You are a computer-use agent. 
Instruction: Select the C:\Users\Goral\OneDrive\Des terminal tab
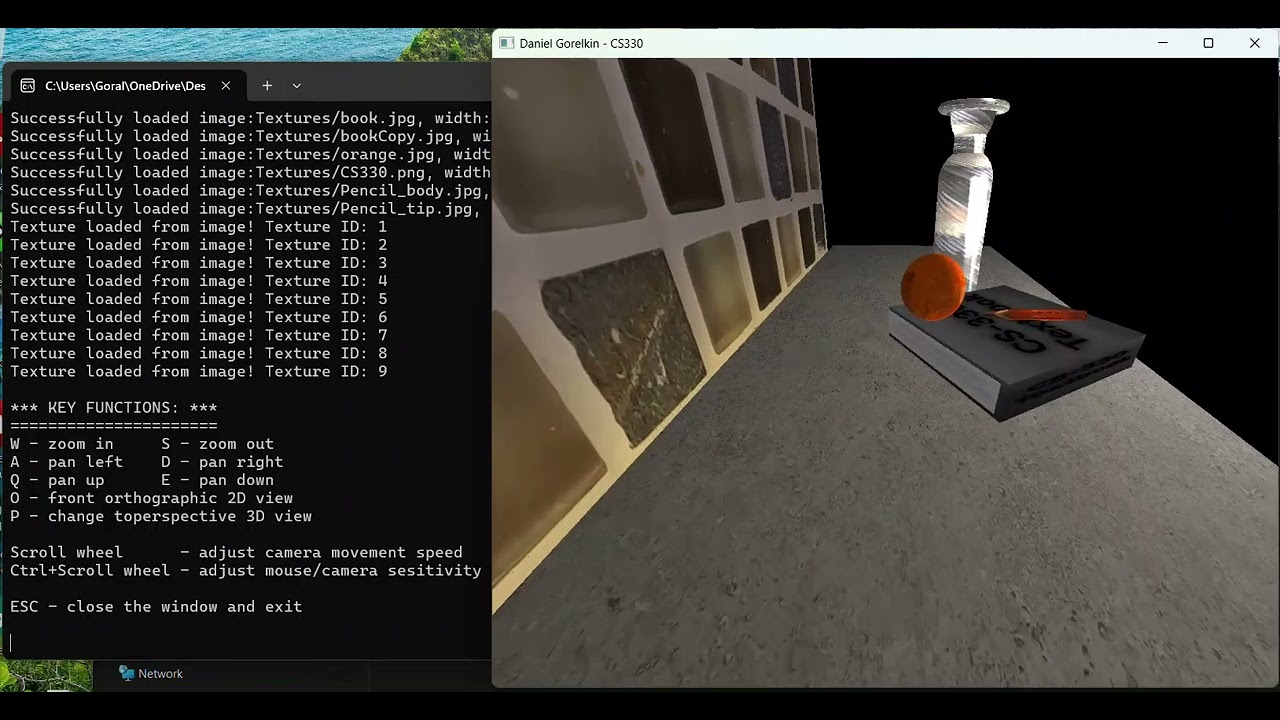coord(125,86)
